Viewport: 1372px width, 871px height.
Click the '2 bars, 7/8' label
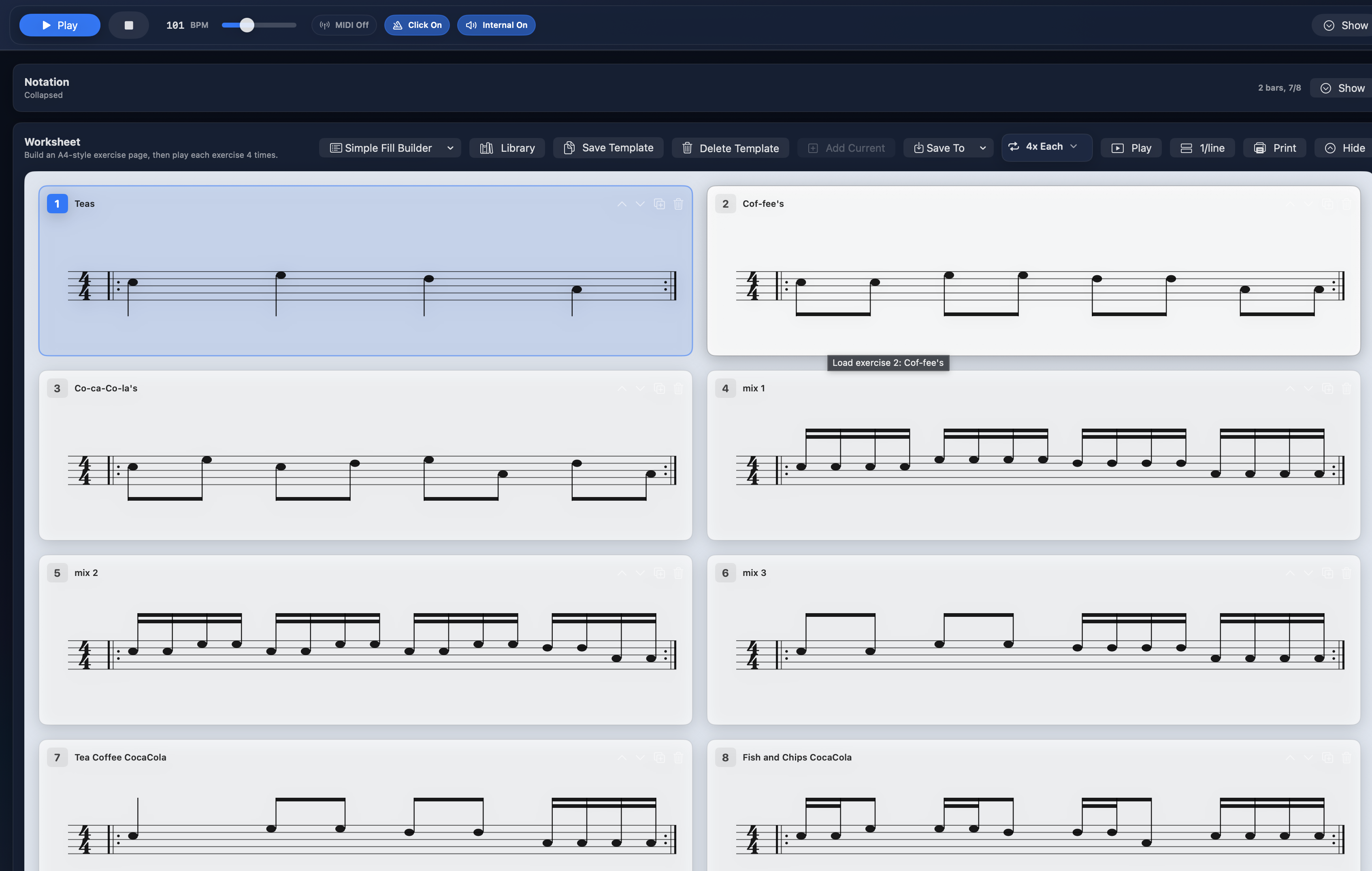(1279, 88)
